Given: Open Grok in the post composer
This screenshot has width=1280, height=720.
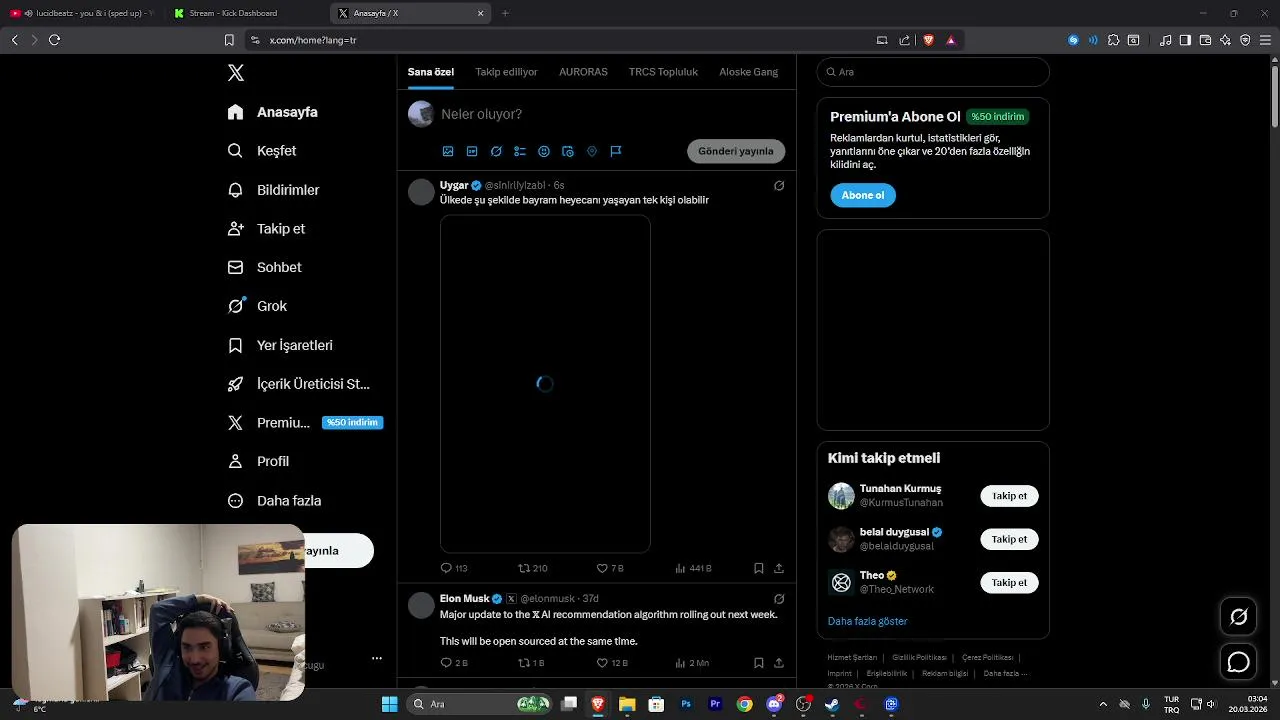Looking at the screenshot, I should point(496,151).
